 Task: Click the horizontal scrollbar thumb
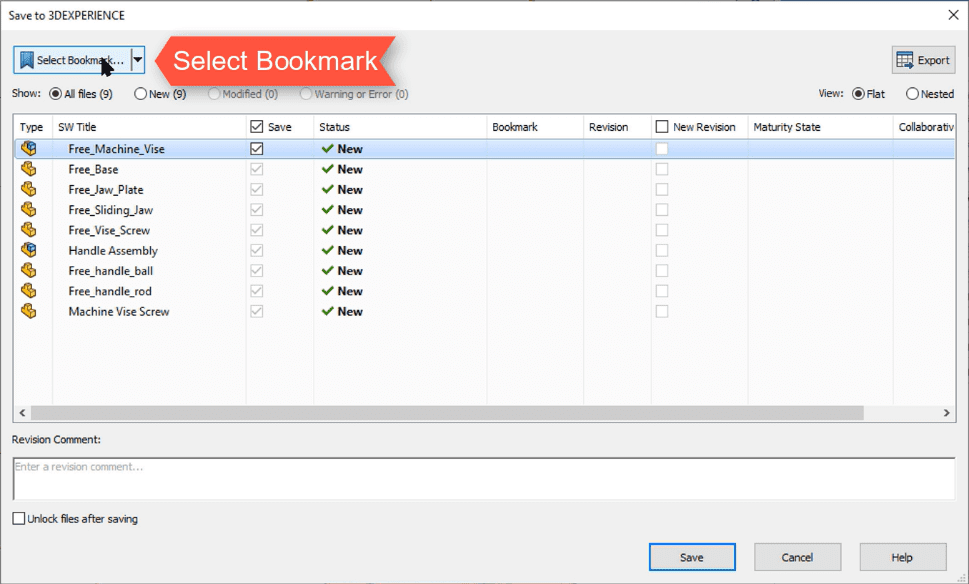[447, 413]
